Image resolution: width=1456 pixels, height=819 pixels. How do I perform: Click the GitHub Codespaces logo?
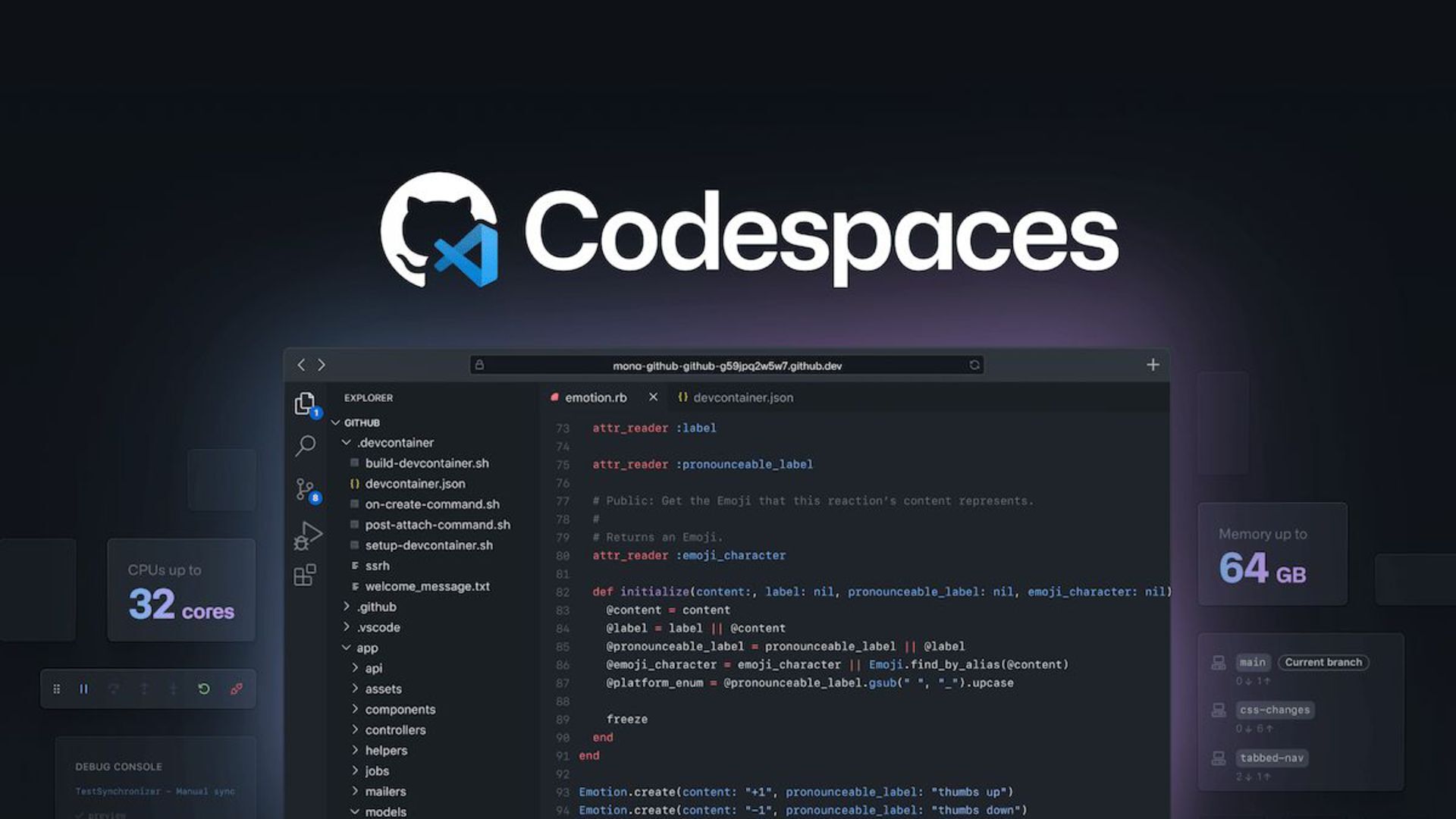(440, 230)
